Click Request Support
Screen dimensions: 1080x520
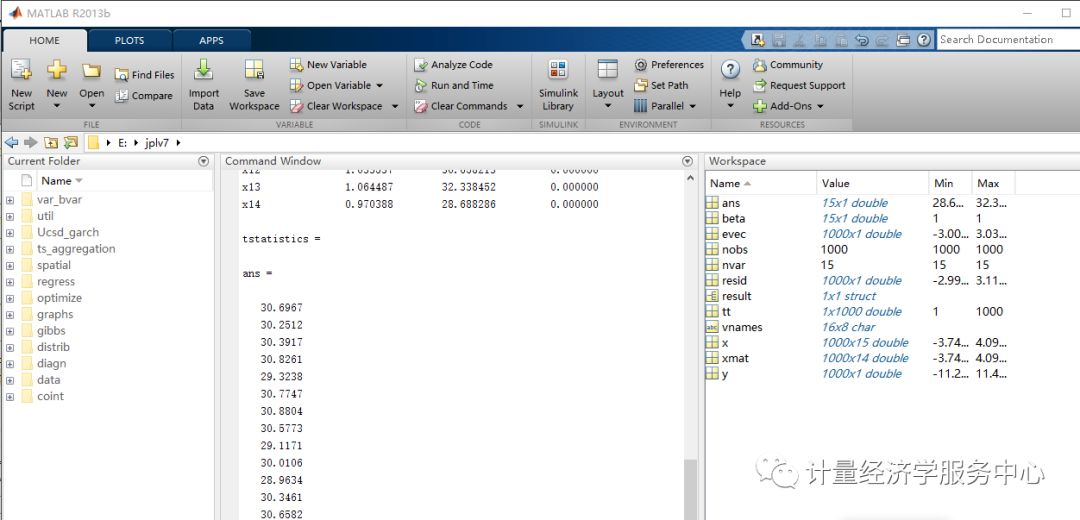[799, 85]
